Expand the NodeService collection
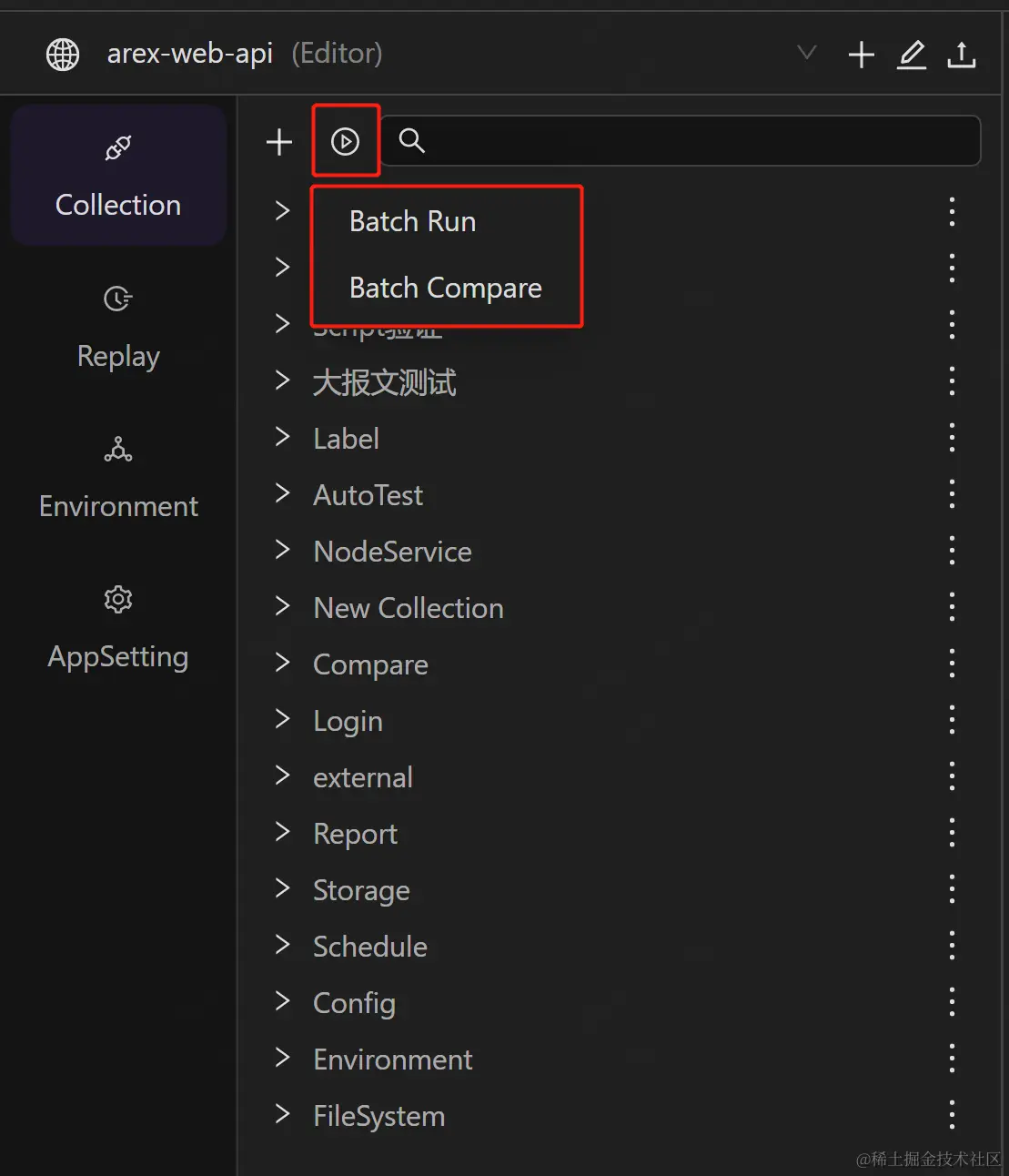 (x=282, y=551)
